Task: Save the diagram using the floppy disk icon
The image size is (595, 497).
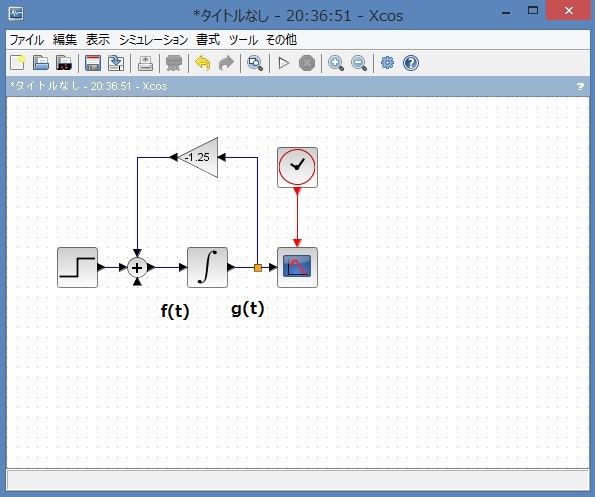Action: [x=93, y=63]
